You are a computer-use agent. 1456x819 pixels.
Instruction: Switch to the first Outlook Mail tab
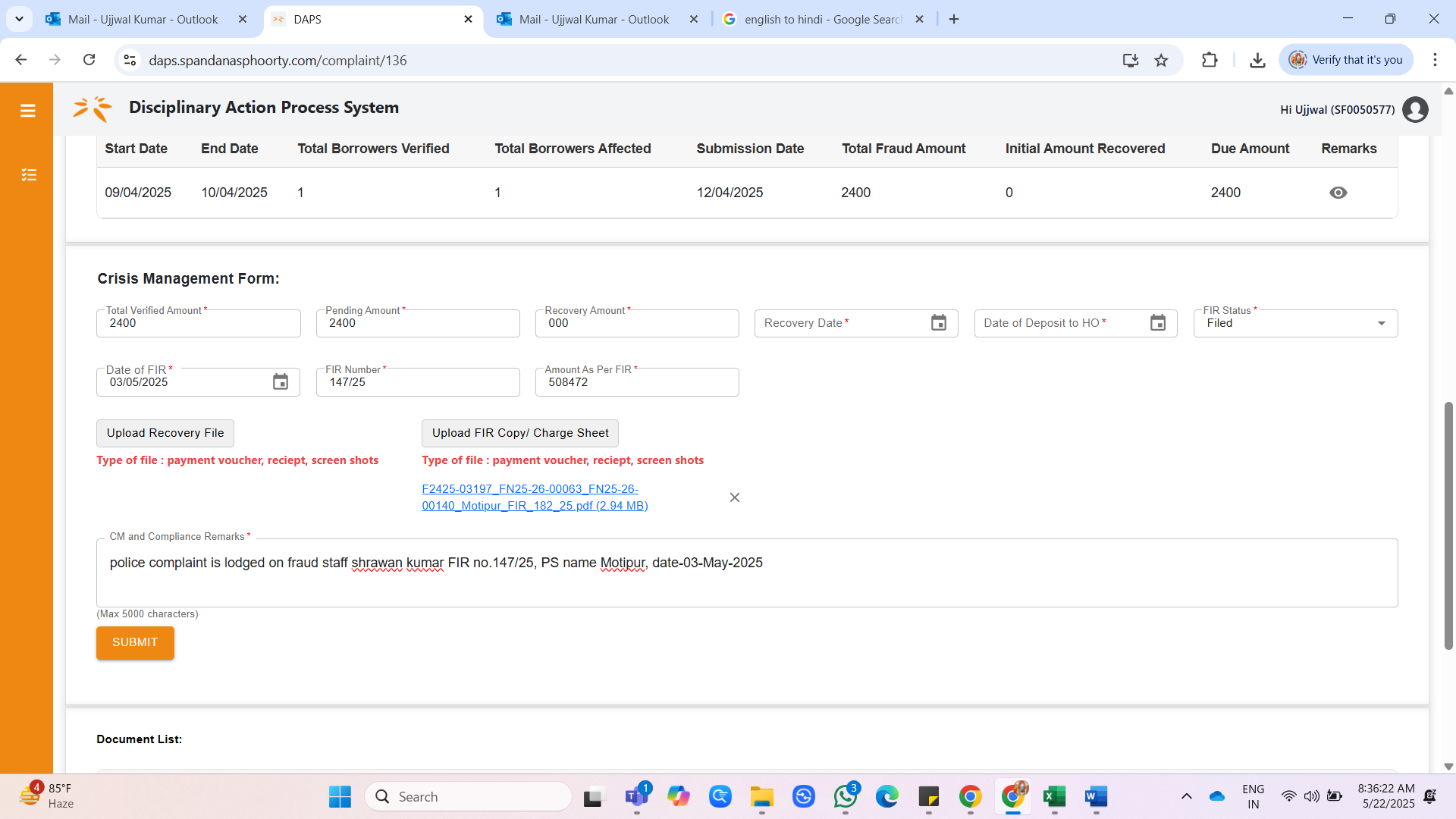(143, 20)
